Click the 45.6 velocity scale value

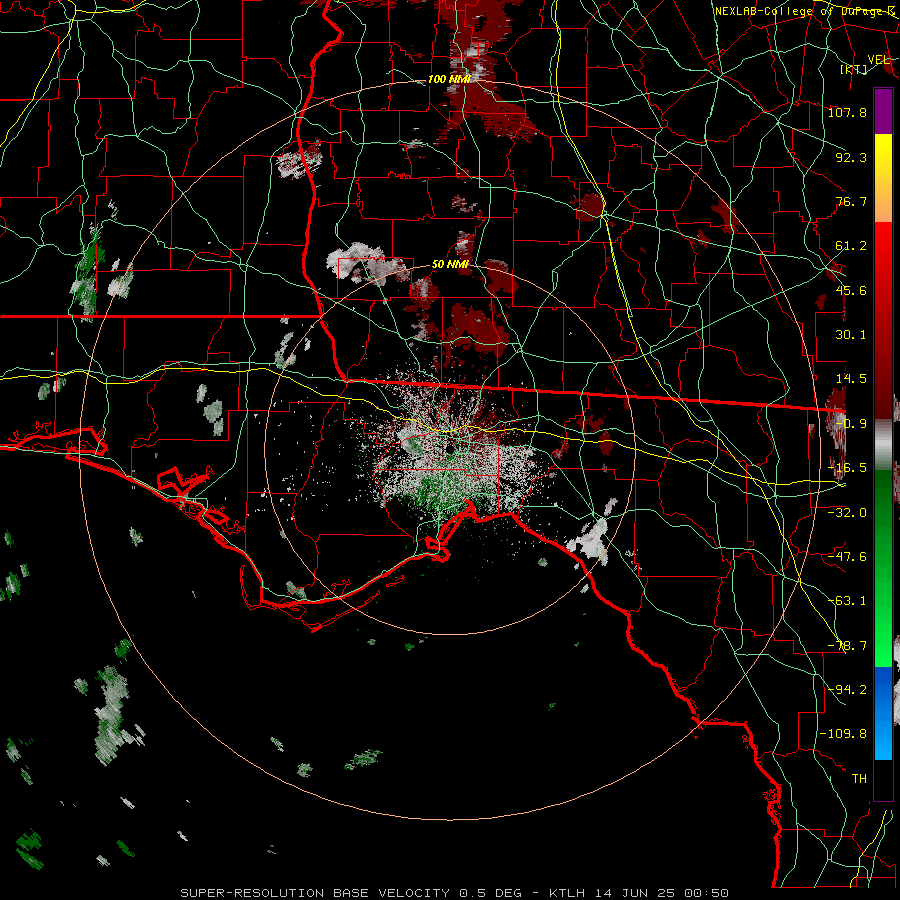coord(851,290)
